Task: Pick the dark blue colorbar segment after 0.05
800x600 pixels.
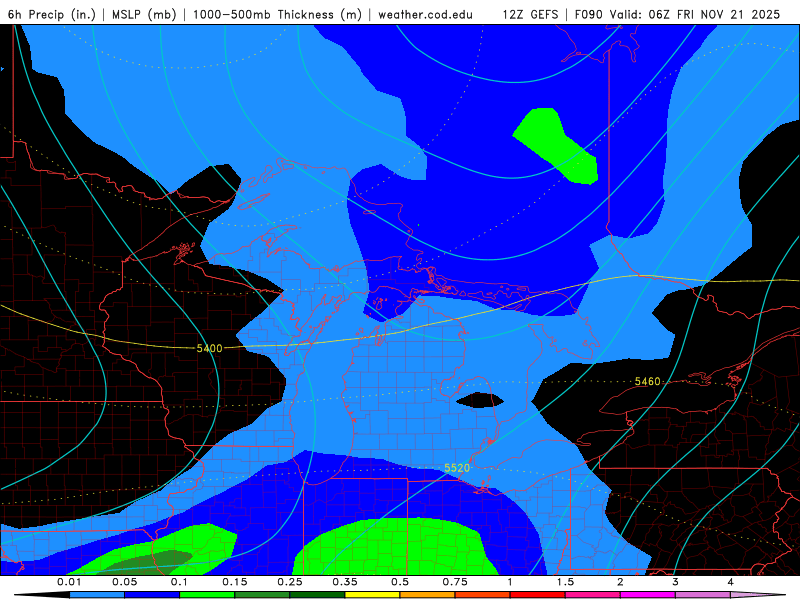Action: pyautogui.click(x=152, y=595)
